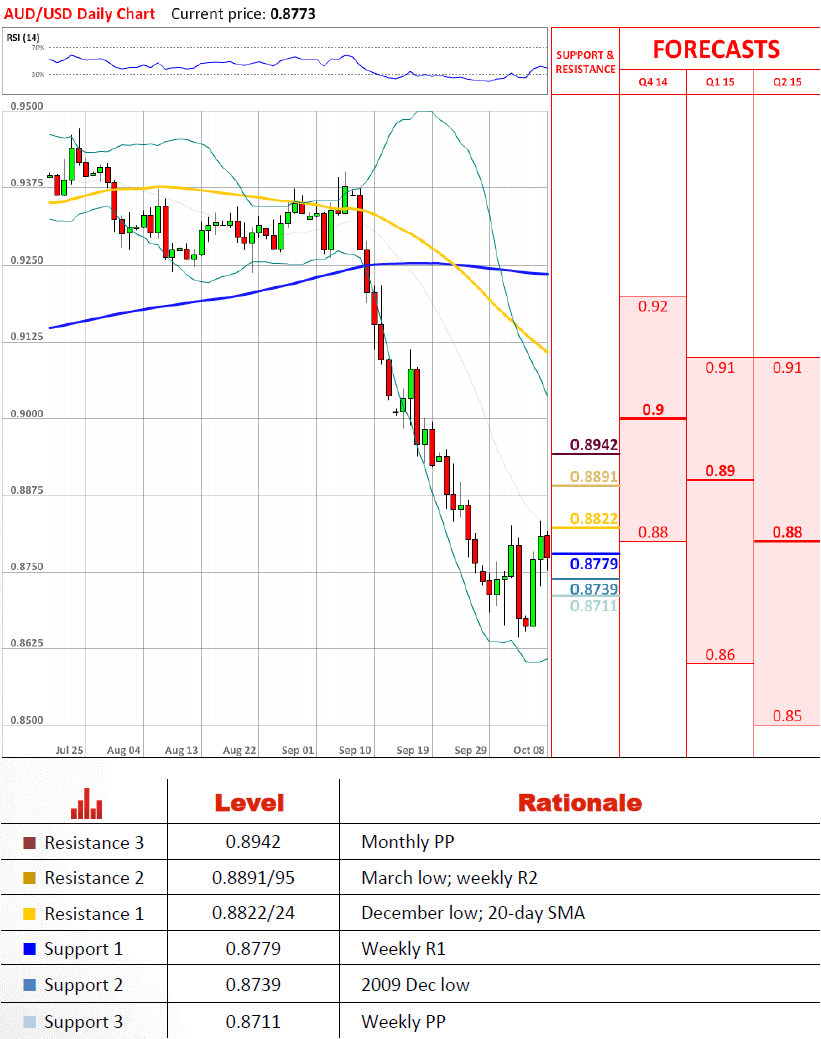The height and width of the screenshot is (1039, 821).
Task: Open the Q4 14 forecast column header
Action: (653, 82)
